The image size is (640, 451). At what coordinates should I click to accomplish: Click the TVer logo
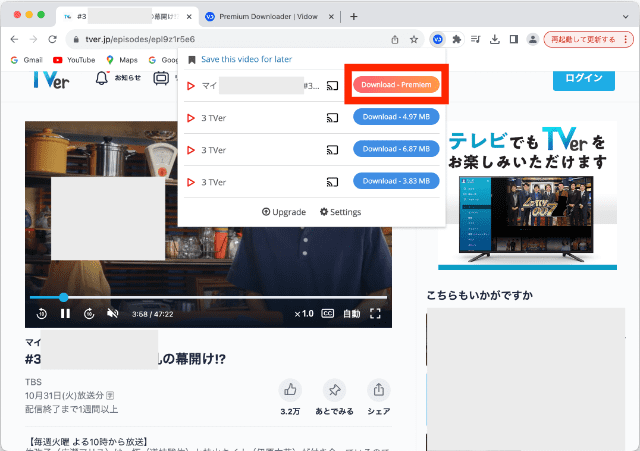51,80
